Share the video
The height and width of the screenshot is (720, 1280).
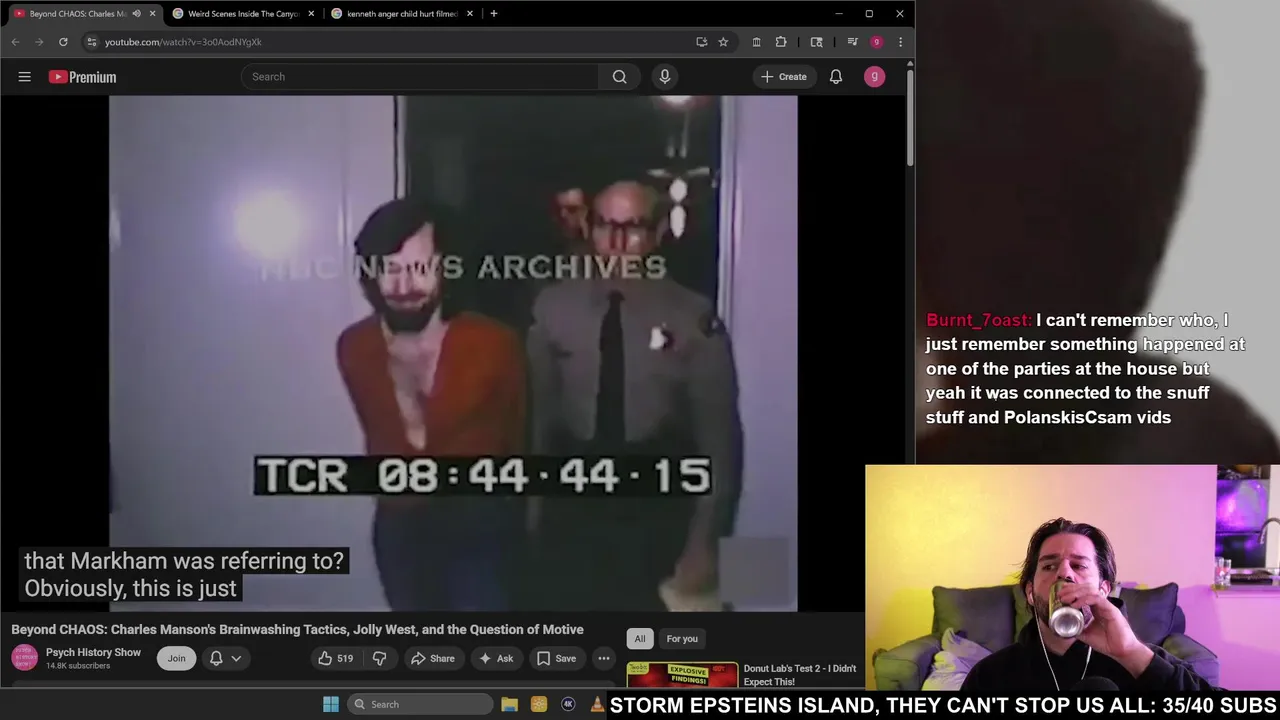pyautogui.click(x=432, y=658)
